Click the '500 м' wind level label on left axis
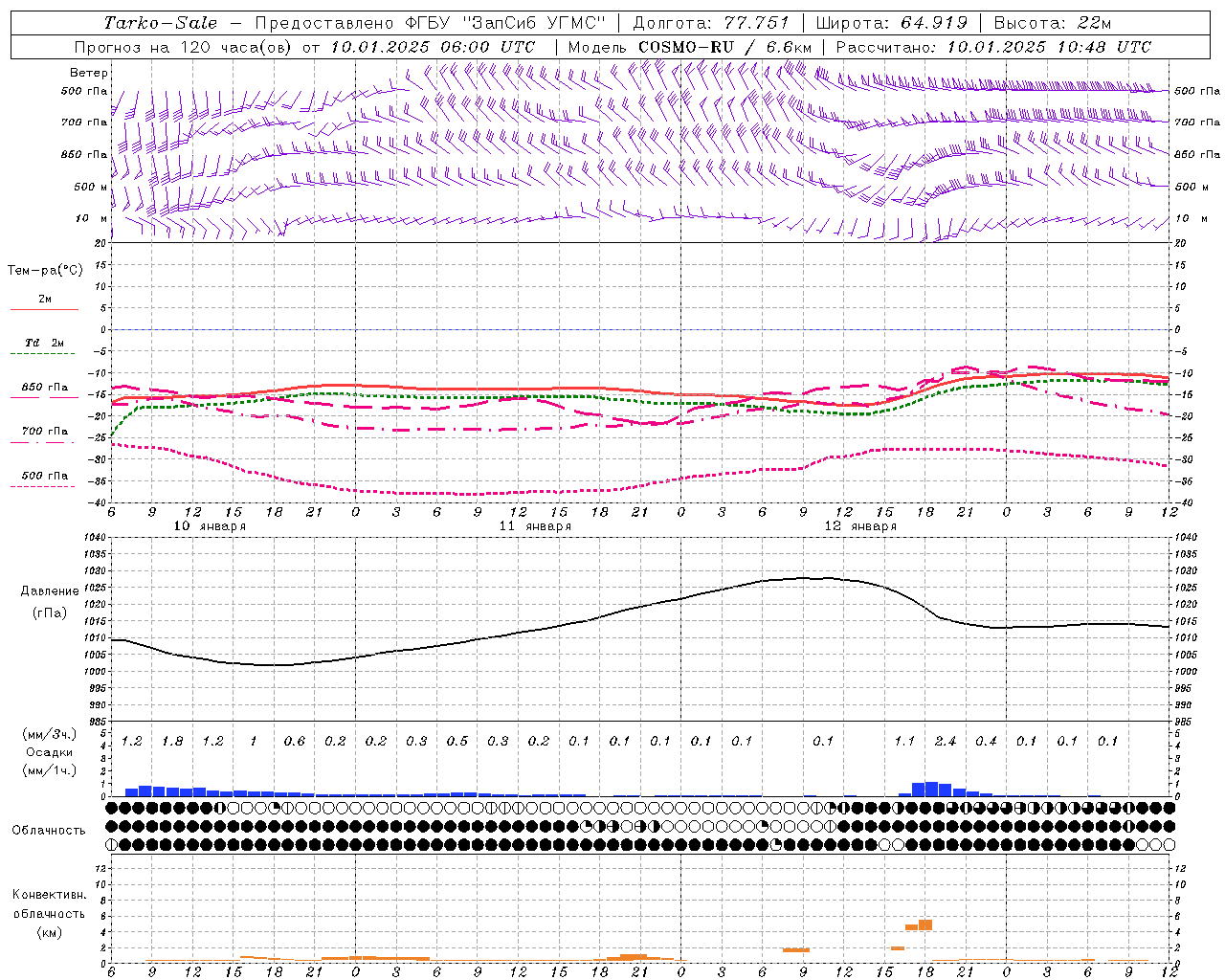The image size is (1225, 980). point(91,187)
